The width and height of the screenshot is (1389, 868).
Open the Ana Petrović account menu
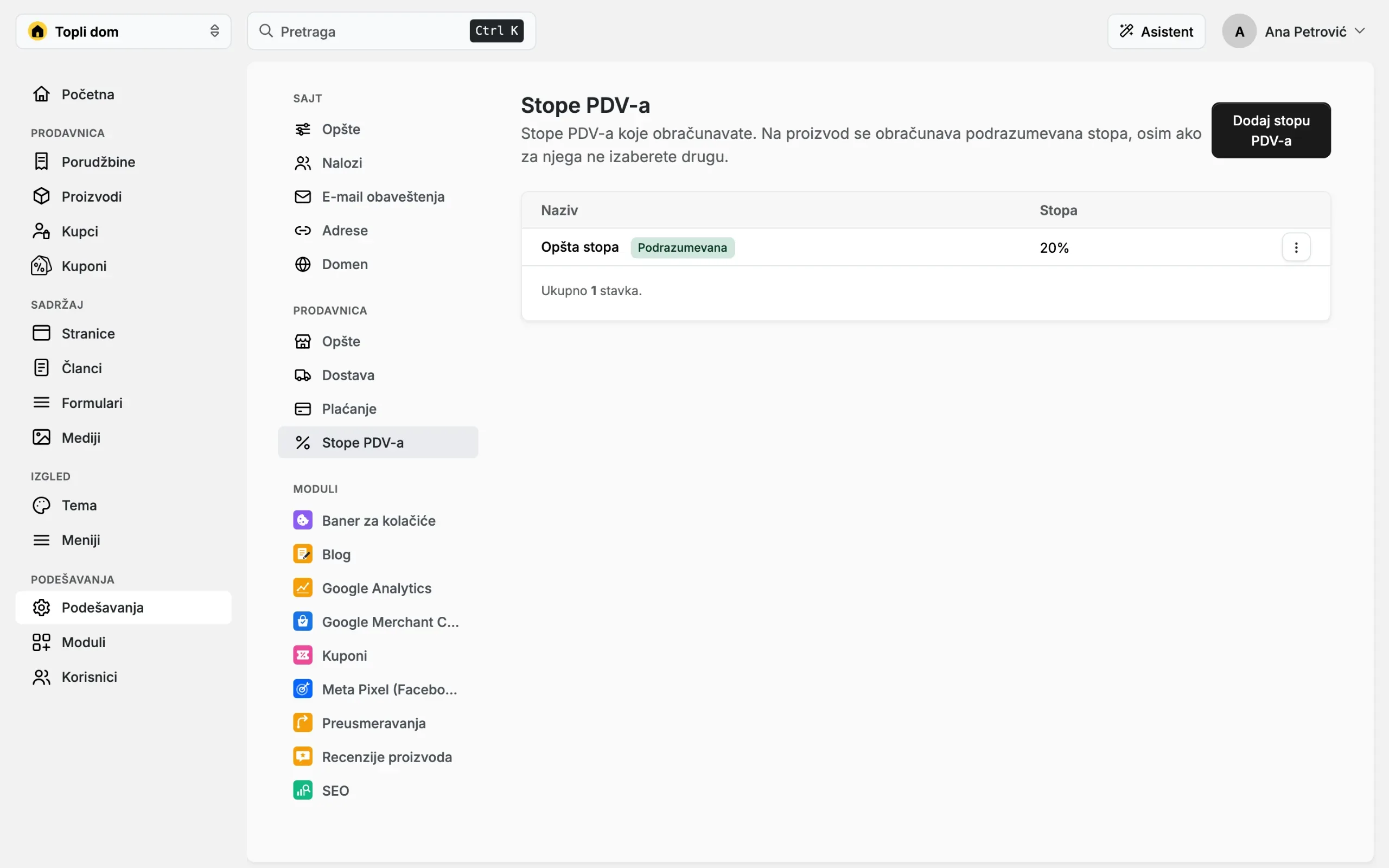coord(1294,31)
